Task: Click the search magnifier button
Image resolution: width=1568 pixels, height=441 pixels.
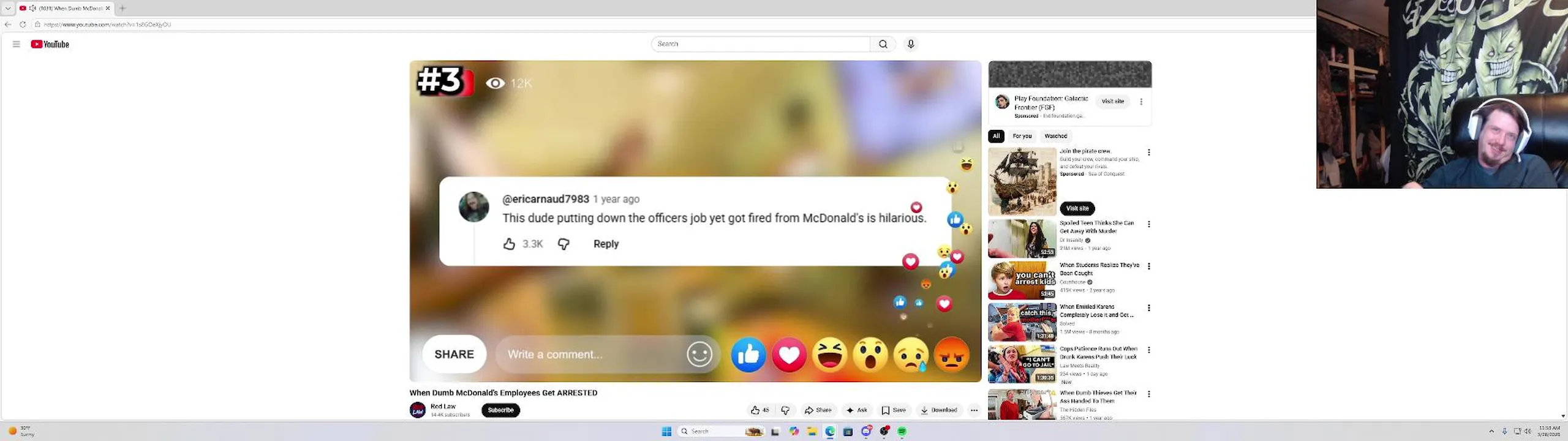Action: tap(883, 44)
